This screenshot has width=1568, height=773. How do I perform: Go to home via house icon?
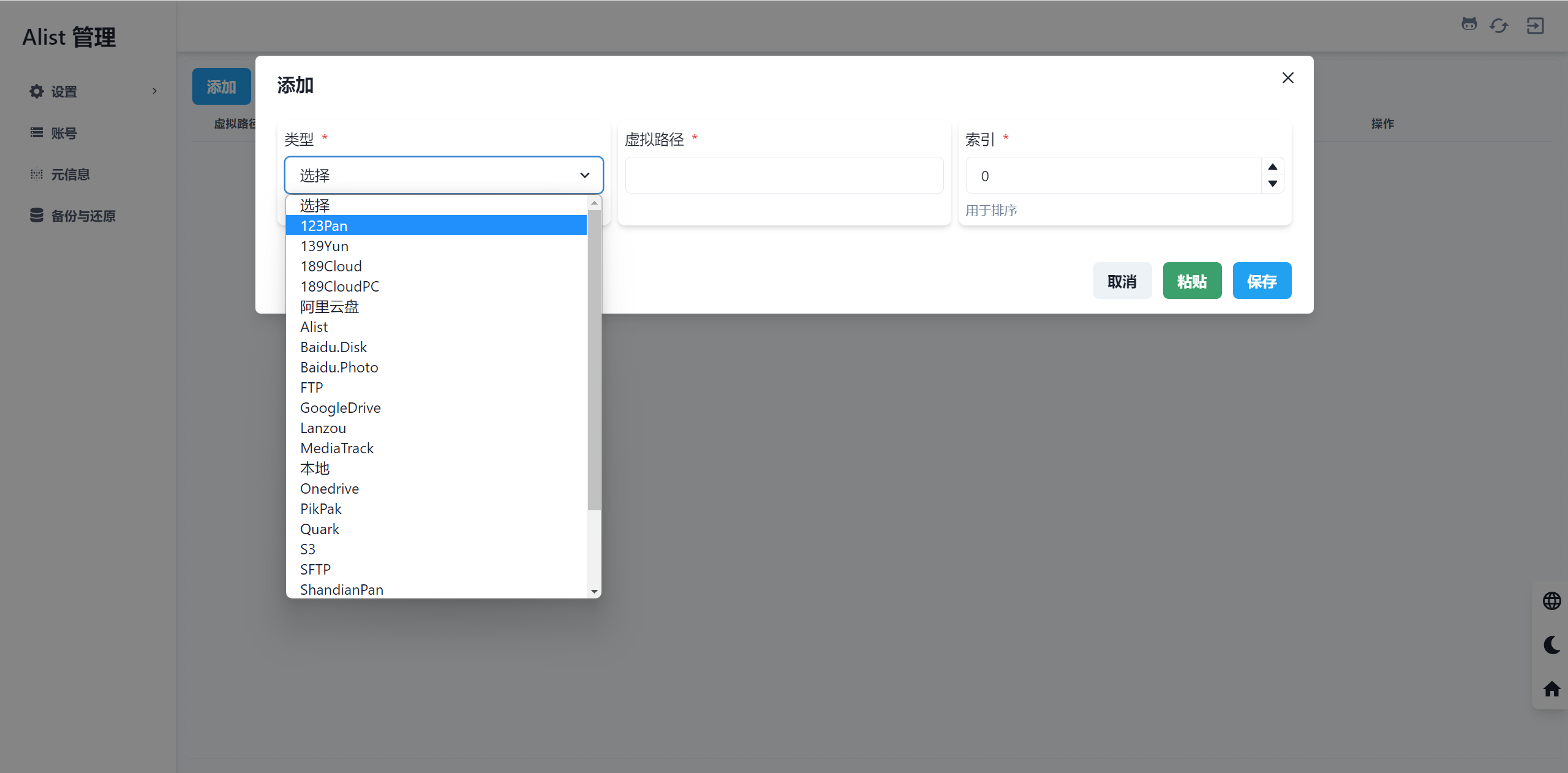pyautogui.click(x=1551, y=689)
